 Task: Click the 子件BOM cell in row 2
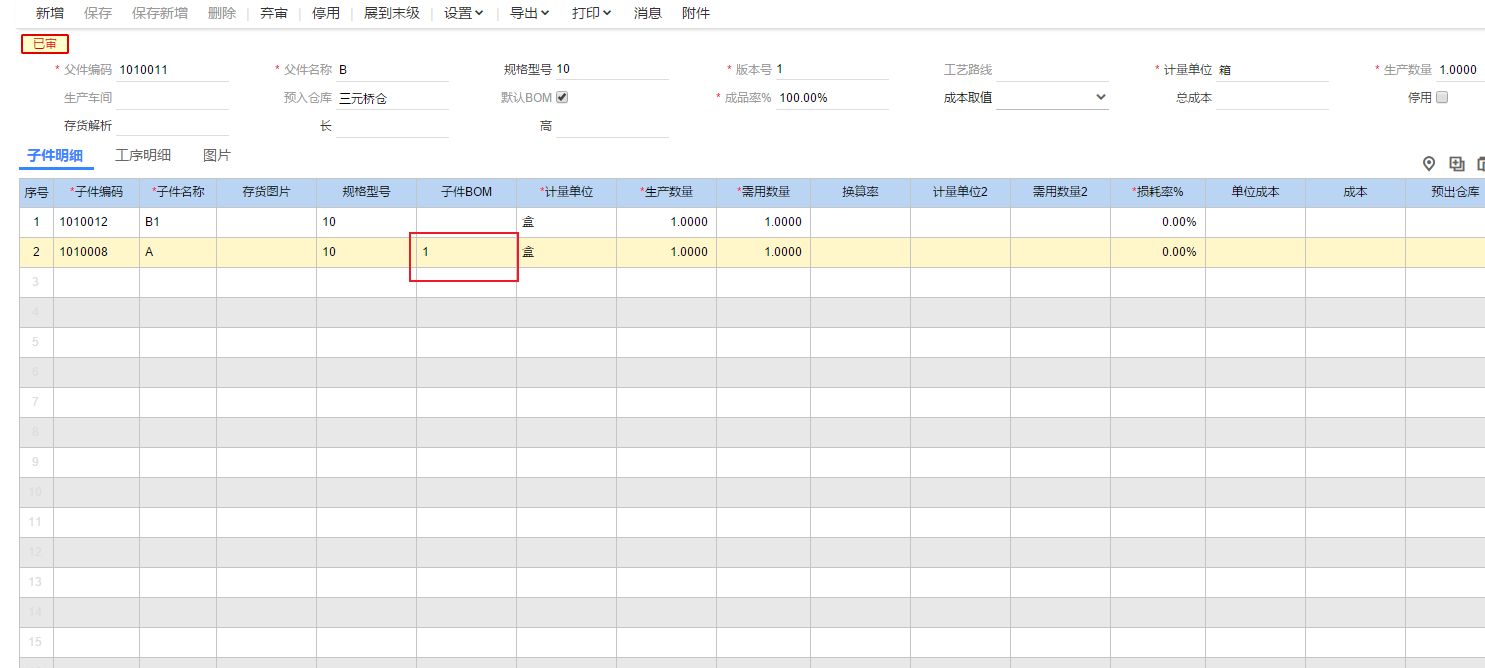(x=466, y=252)
